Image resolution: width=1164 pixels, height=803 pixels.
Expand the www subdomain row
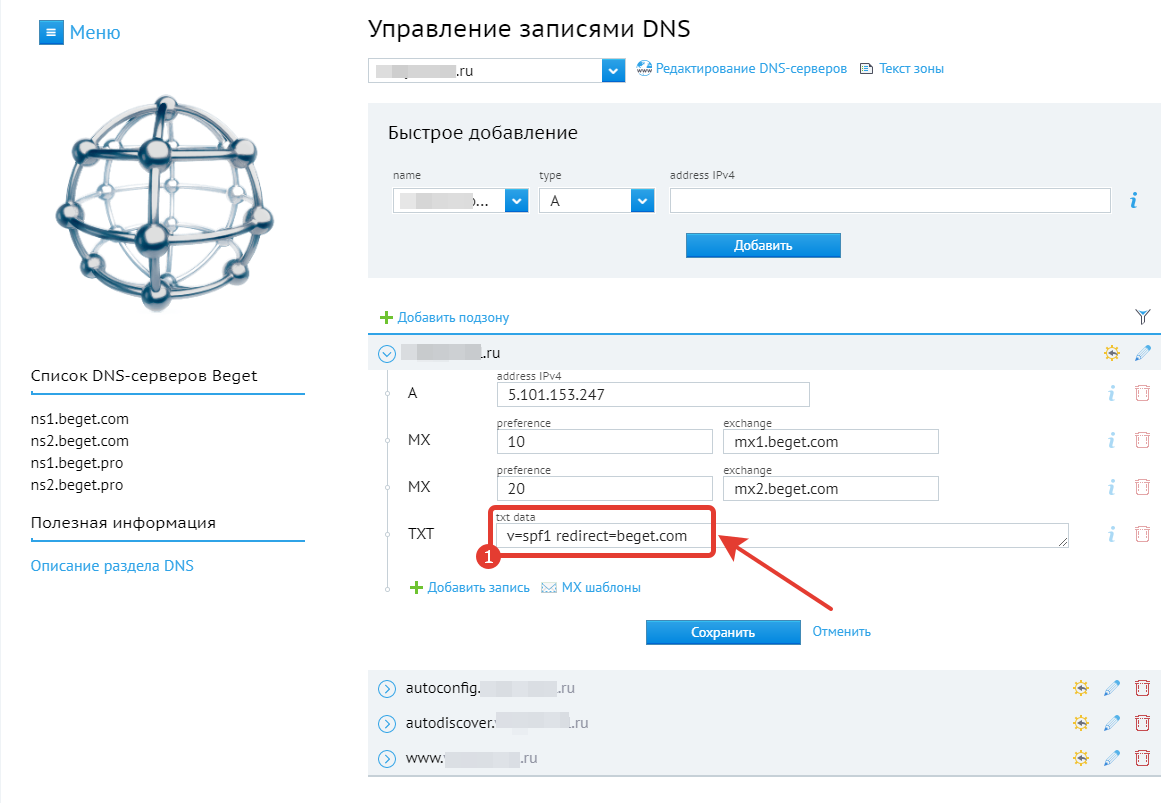387,758
